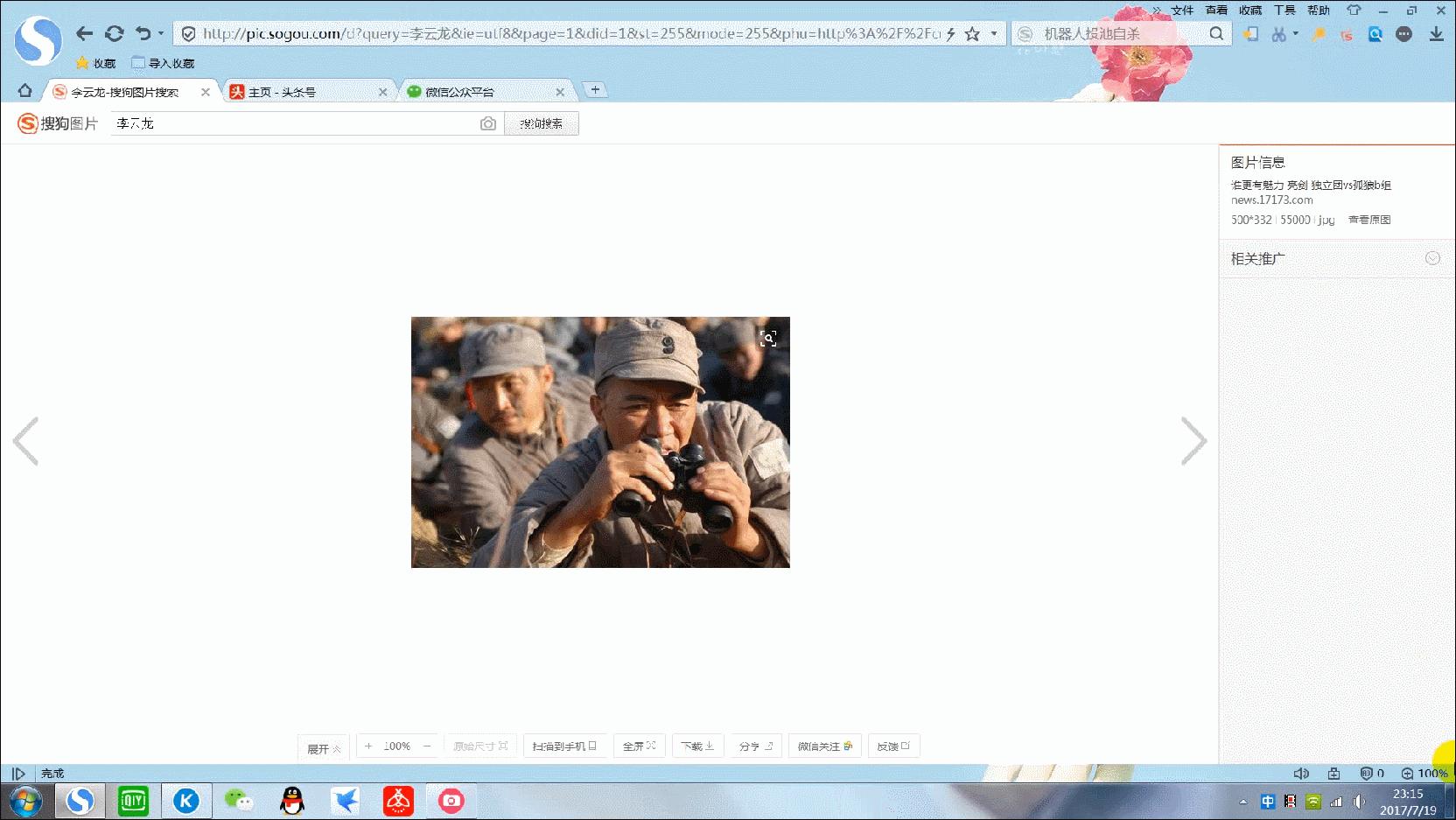Click the 下载 download button
1456x820 pixels.
click(x=696, y=746)
